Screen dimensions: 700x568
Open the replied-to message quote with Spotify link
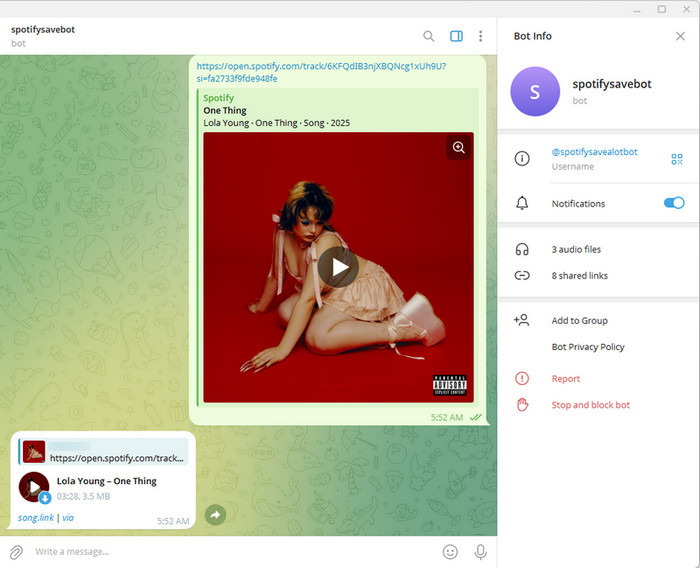(x=103, y=451)
